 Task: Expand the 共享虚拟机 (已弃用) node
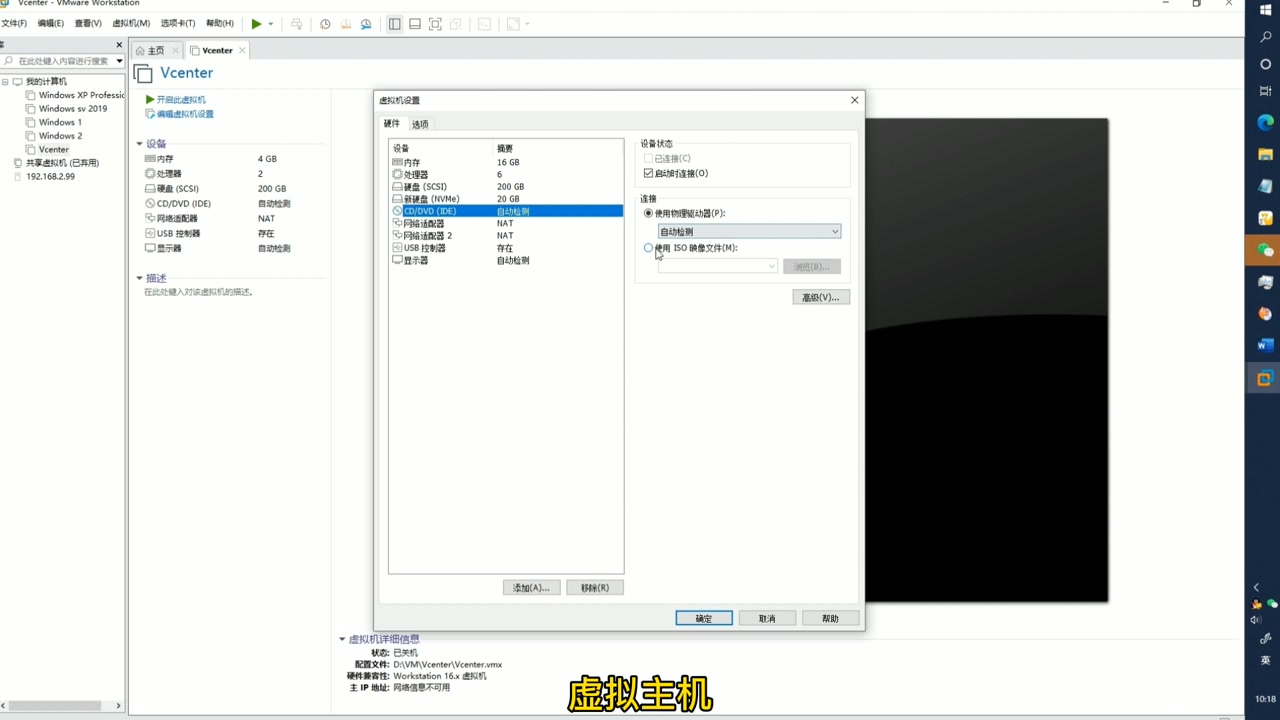55,163
